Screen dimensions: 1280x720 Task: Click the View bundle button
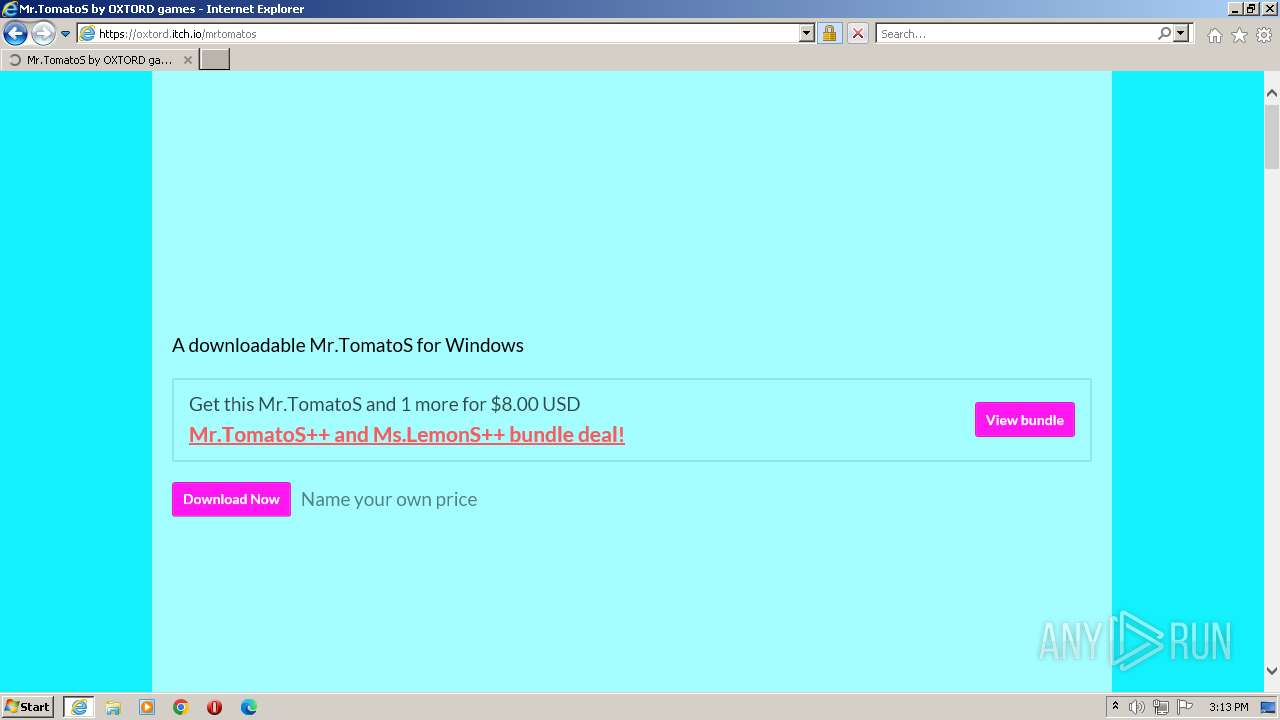[x=1025, y=420]
